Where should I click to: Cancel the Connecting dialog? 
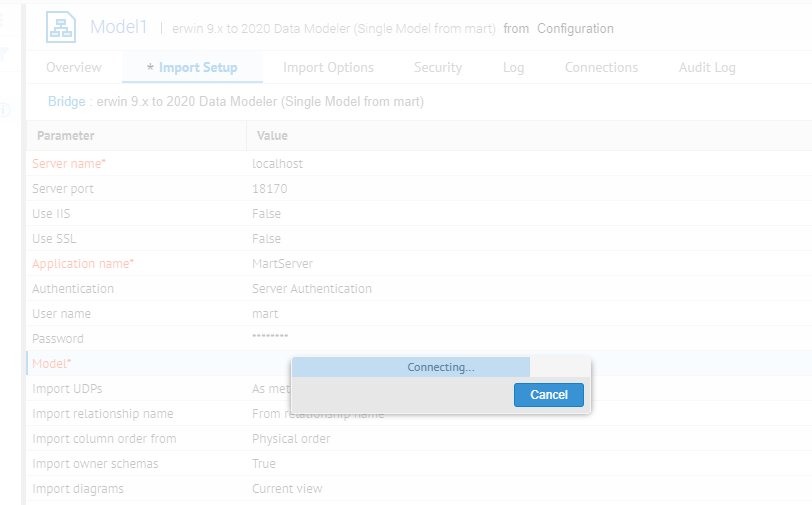[548, 395]
